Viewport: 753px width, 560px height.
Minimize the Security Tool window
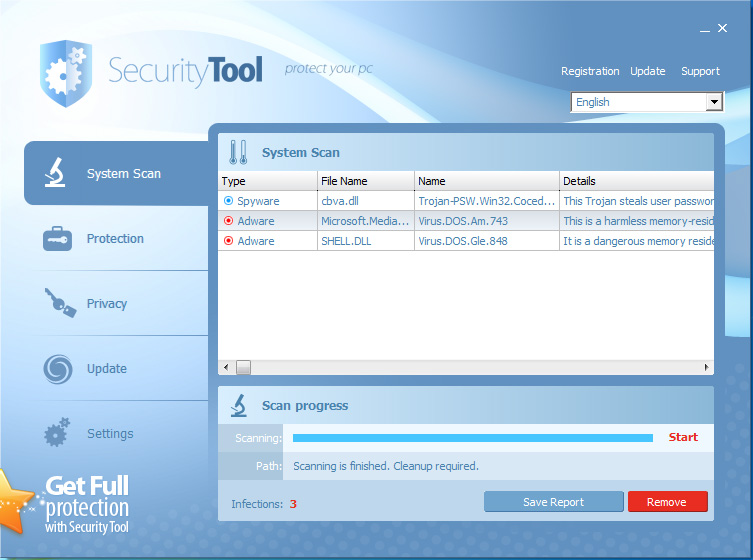704,29
